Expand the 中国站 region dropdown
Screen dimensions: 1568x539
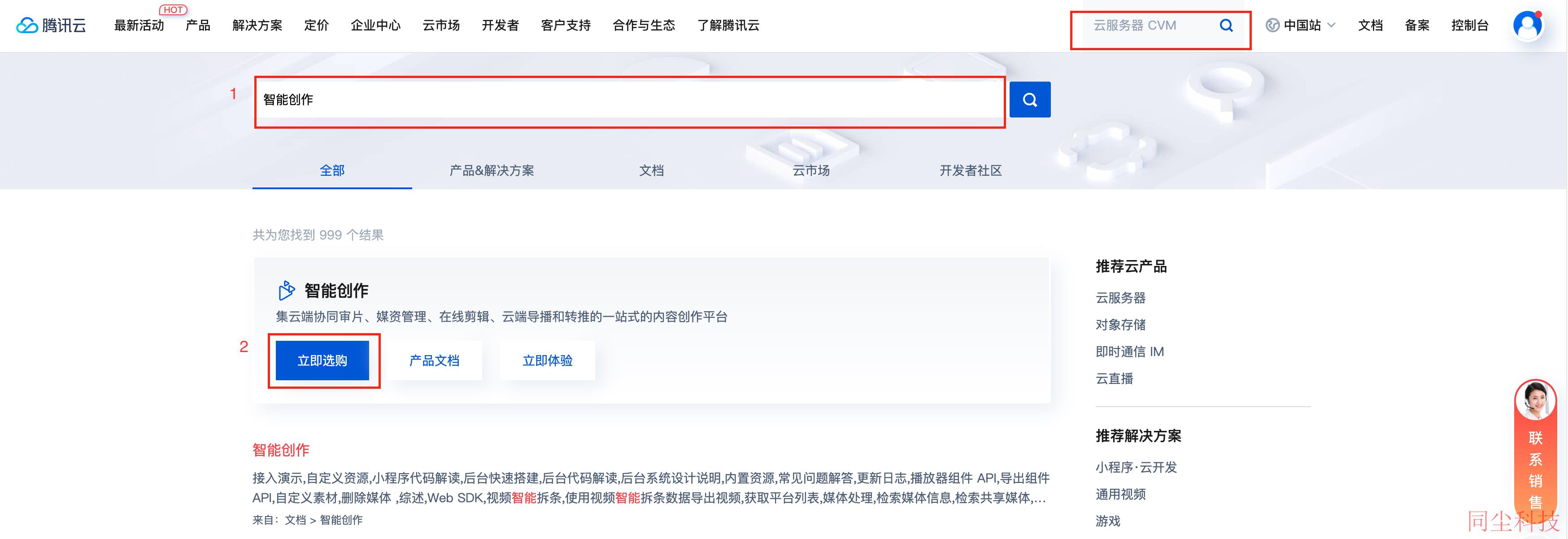pos(1301,25)
